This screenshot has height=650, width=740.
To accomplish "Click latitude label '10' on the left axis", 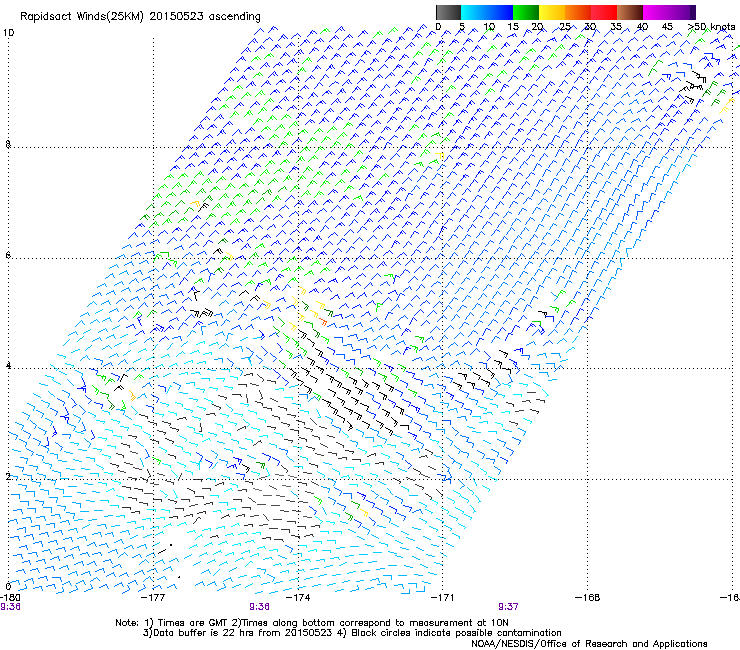I will pyautogui.click(x=9, y=33).
